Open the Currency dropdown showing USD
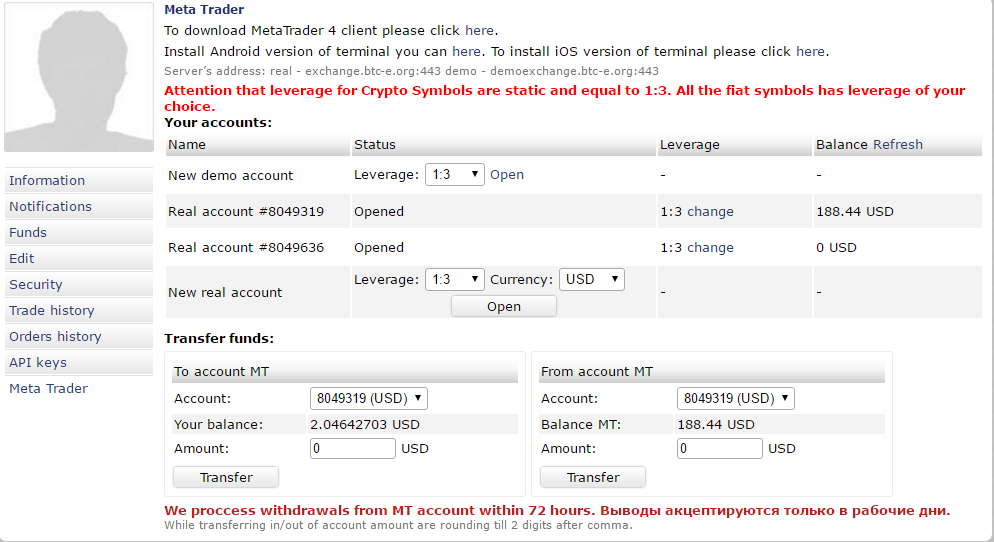 point(591,280)
